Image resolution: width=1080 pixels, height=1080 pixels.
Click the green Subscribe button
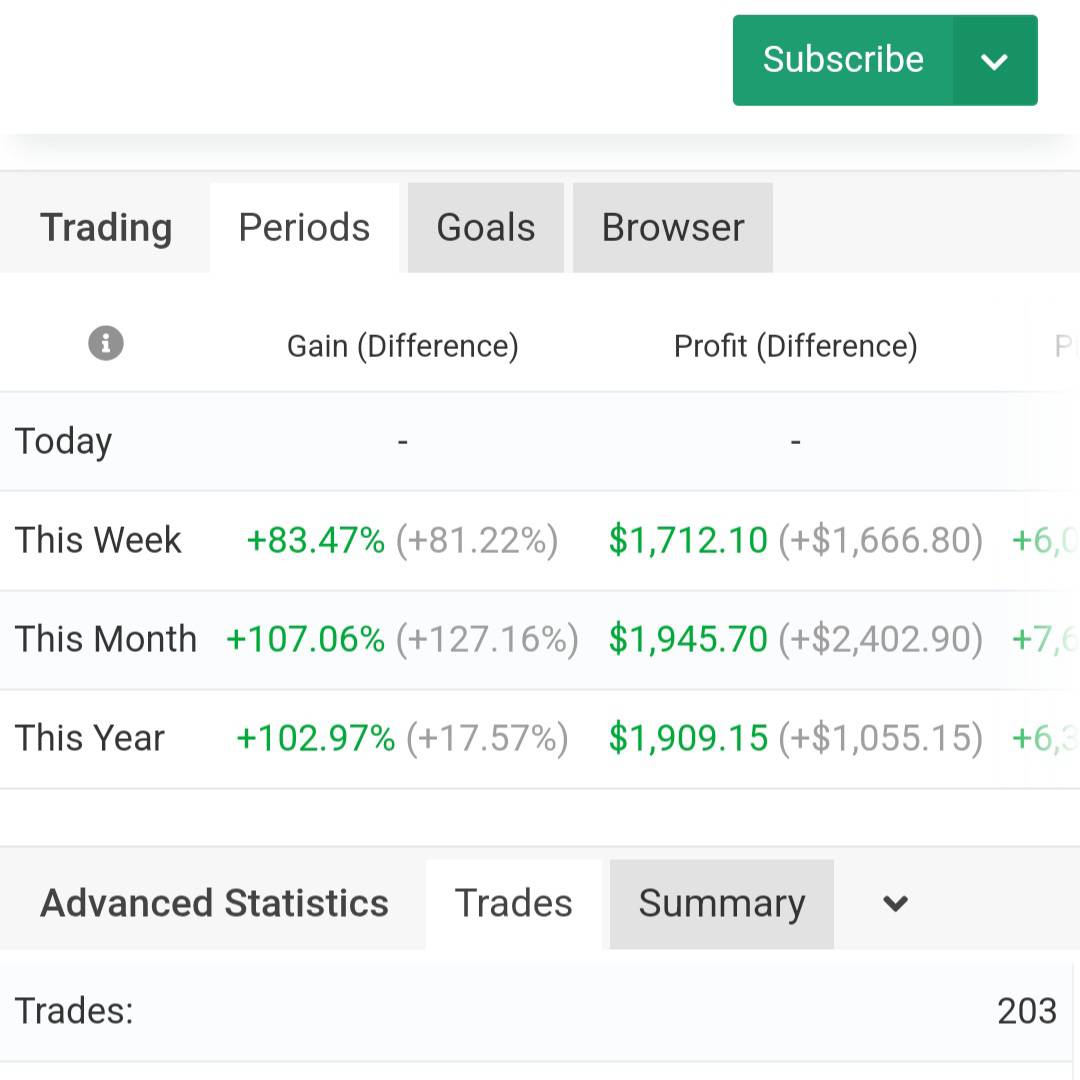coord(843,60)
